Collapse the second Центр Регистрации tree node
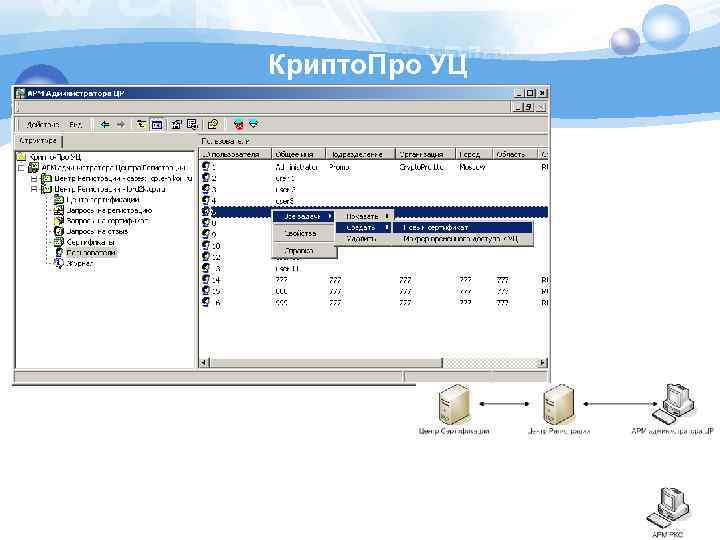Image resolution: width=720 pixels, height=540 pixels. tap(34, 189)
